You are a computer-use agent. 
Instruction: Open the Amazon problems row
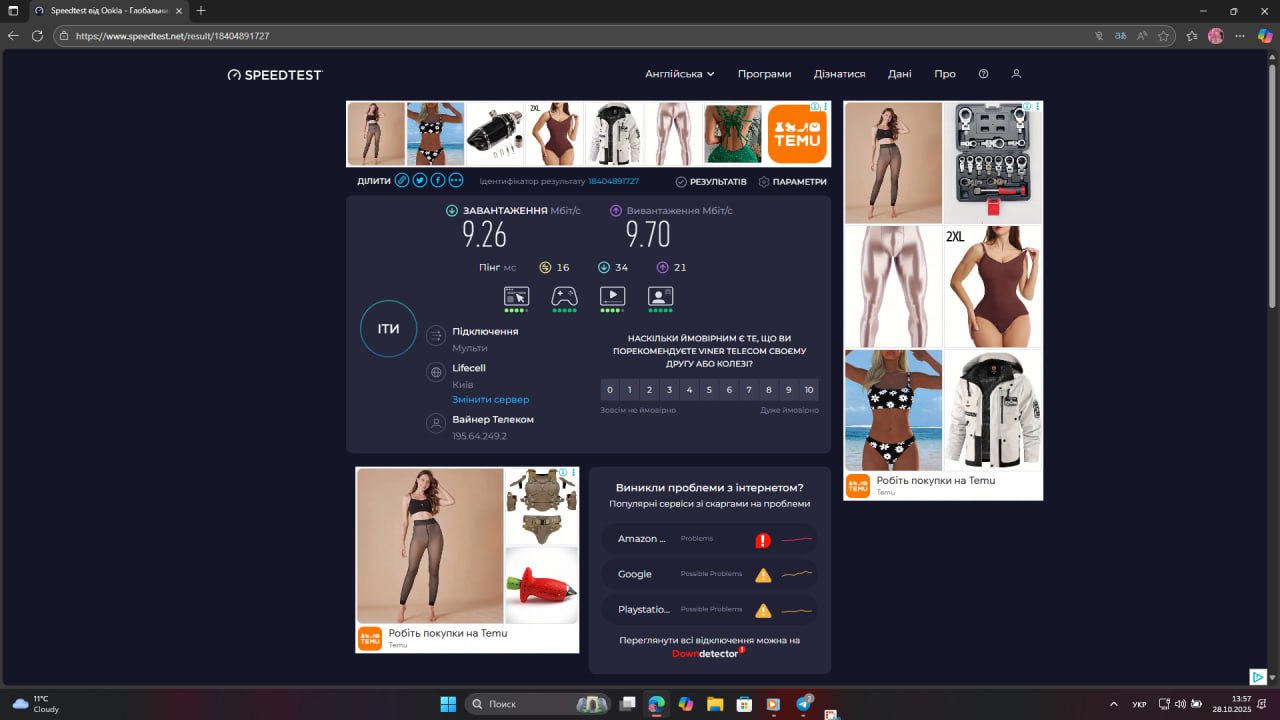point(710,539)
